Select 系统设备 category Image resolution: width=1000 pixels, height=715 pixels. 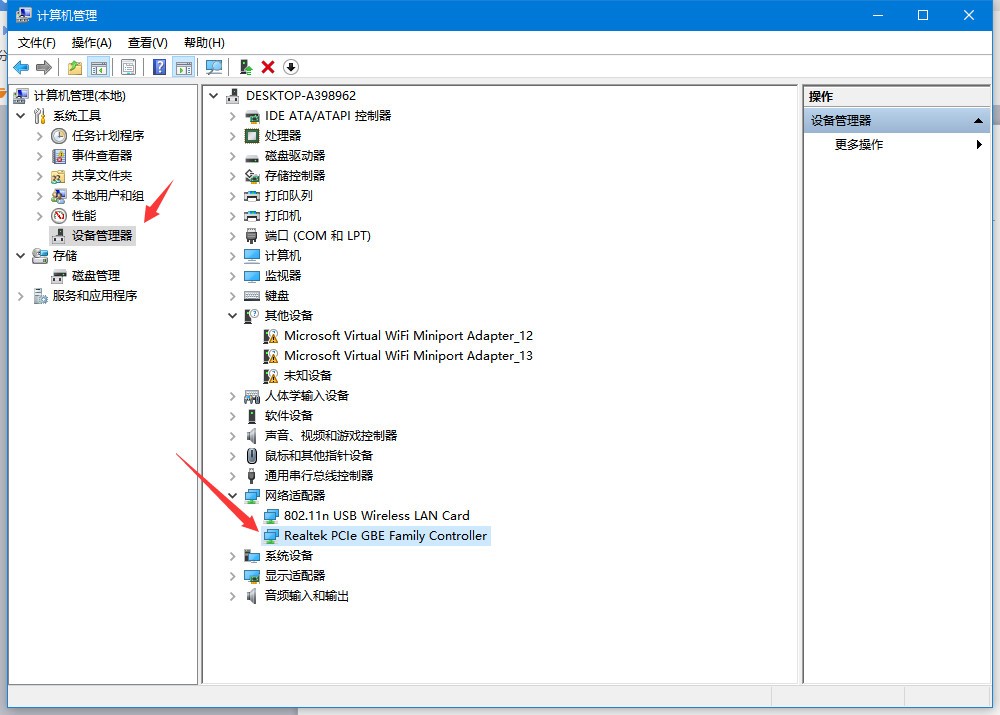[288, 556]
